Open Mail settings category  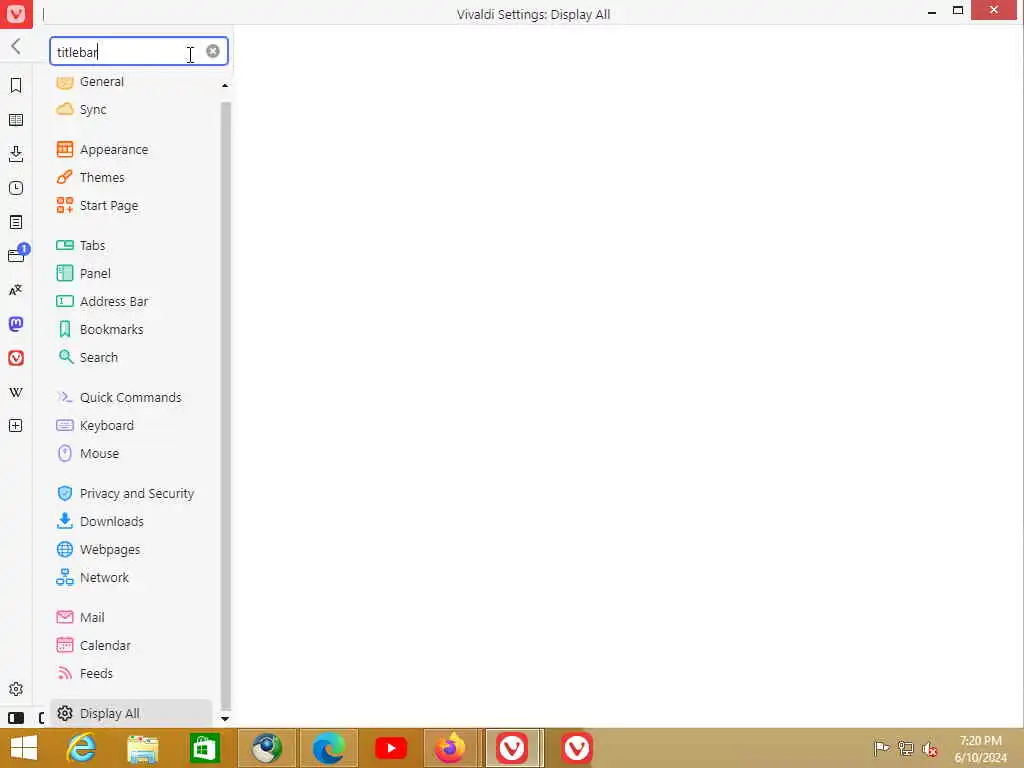coord(131,618)
